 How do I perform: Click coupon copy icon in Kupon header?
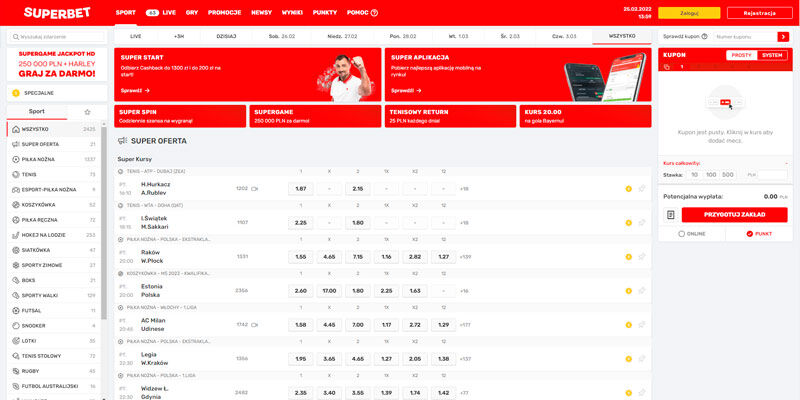(667, 67)
